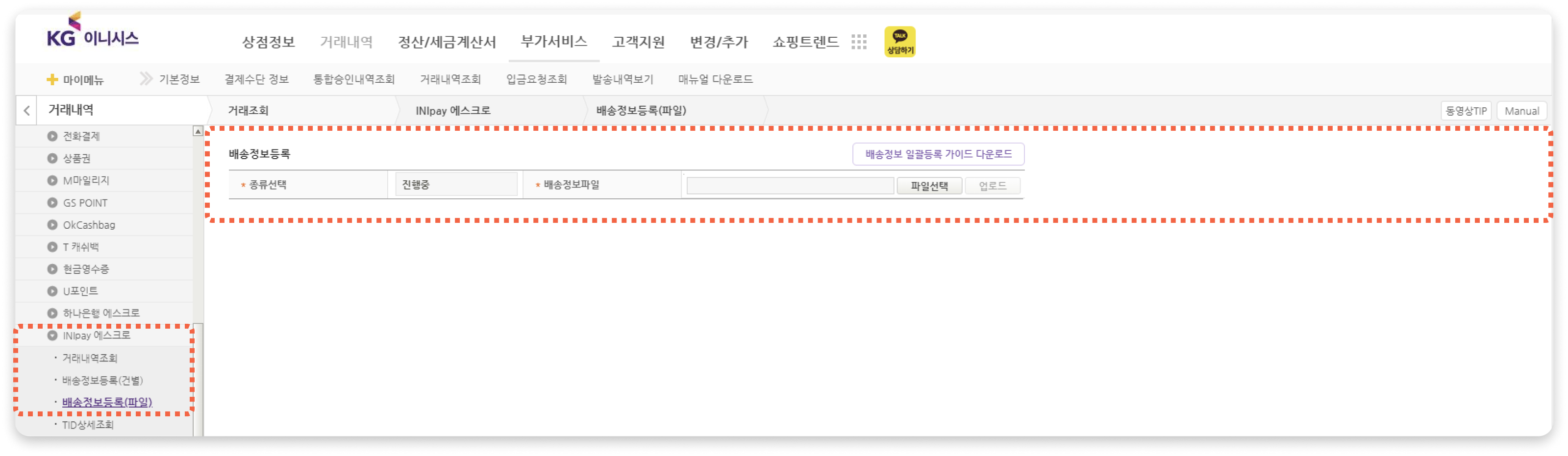Go to 발송내역보기 shortcut
The image size is (1568, 456).
(622, 79)
